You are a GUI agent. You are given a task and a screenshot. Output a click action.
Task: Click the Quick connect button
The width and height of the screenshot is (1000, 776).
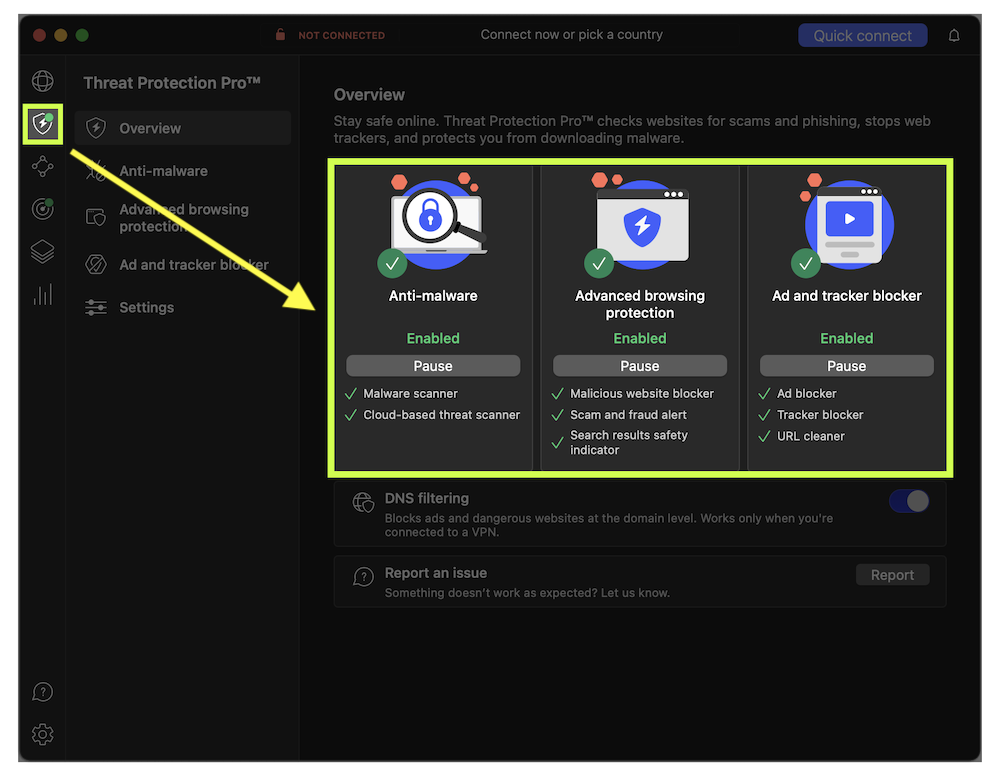[x=862, y=36]
